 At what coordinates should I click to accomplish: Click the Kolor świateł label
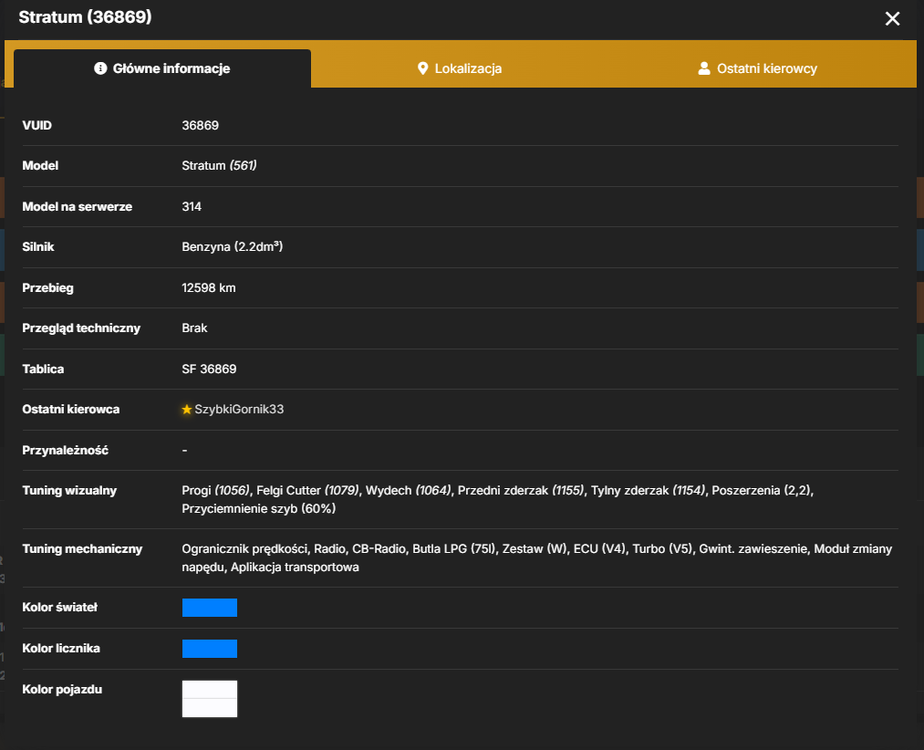60,607
